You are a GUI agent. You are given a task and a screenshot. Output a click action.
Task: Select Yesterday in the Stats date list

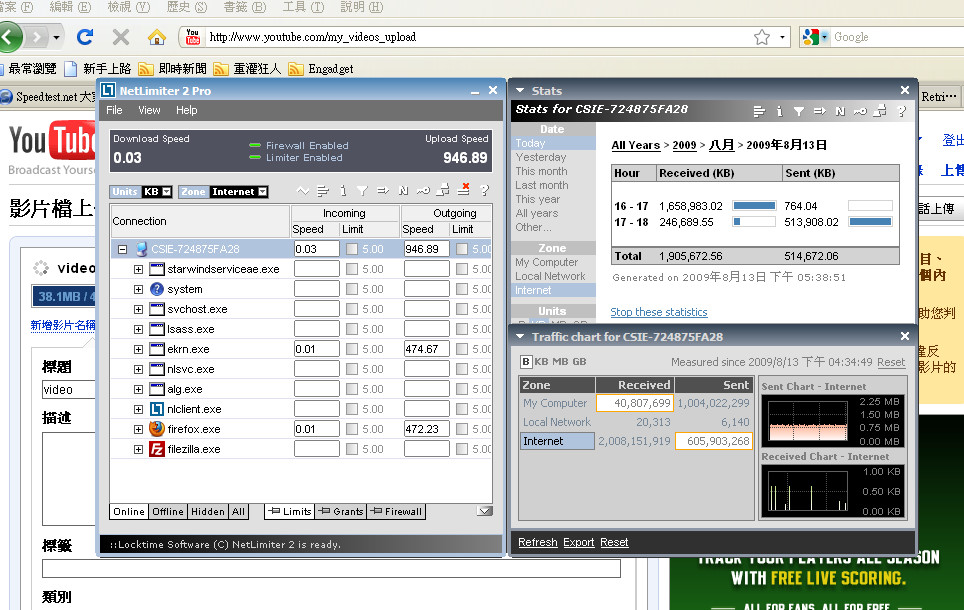(540, 157)
